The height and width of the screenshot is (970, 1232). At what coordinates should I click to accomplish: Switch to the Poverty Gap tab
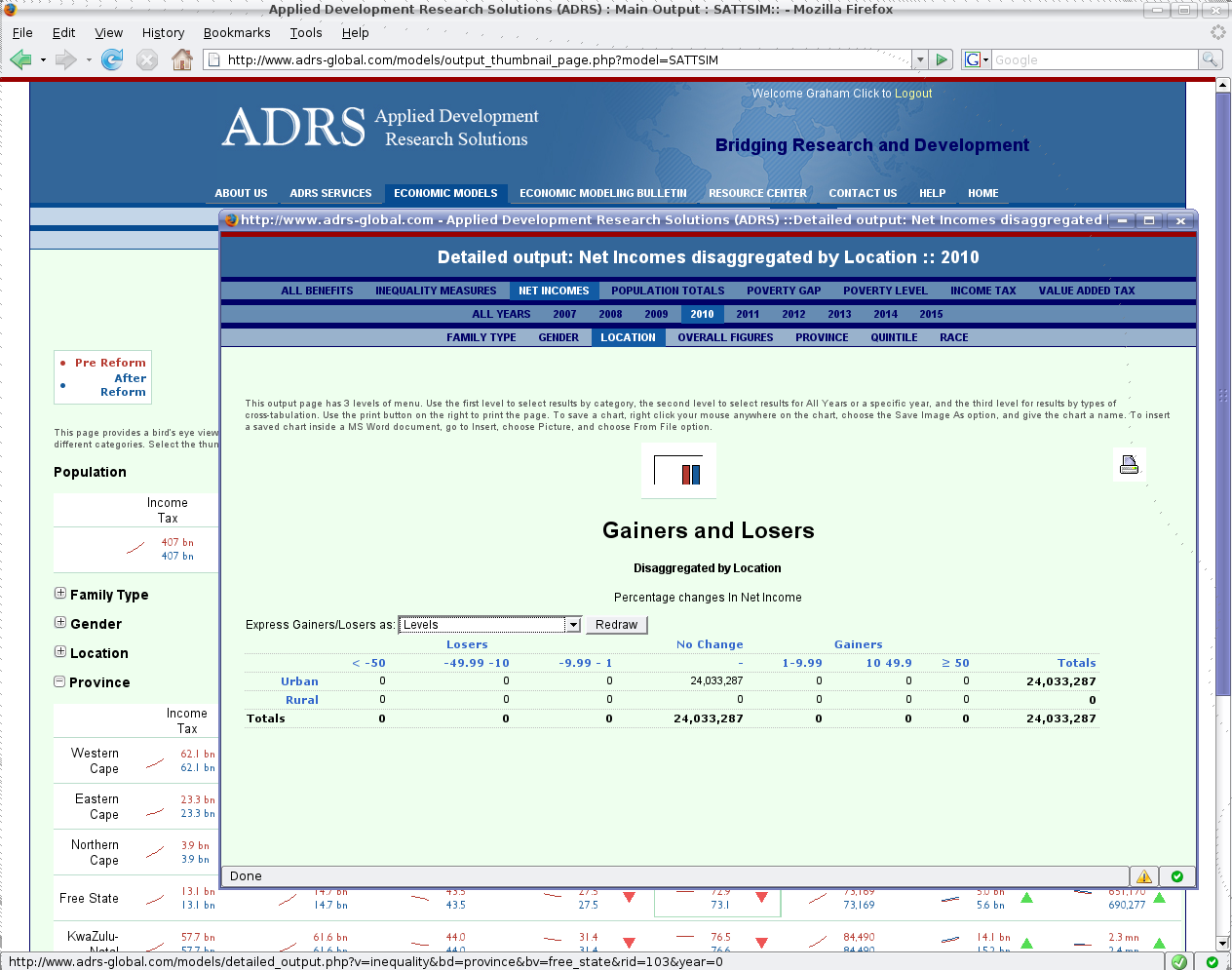coord(783,291)
